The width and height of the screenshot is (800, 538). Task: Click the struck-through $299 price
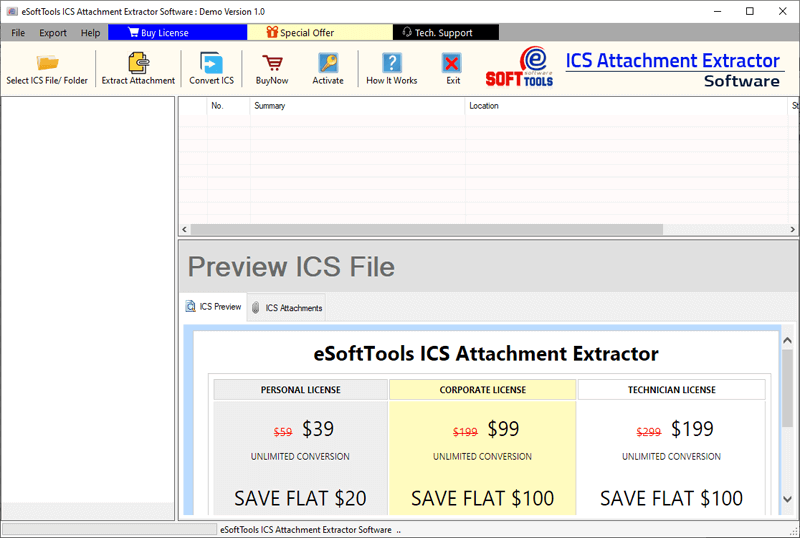[648, 432]
